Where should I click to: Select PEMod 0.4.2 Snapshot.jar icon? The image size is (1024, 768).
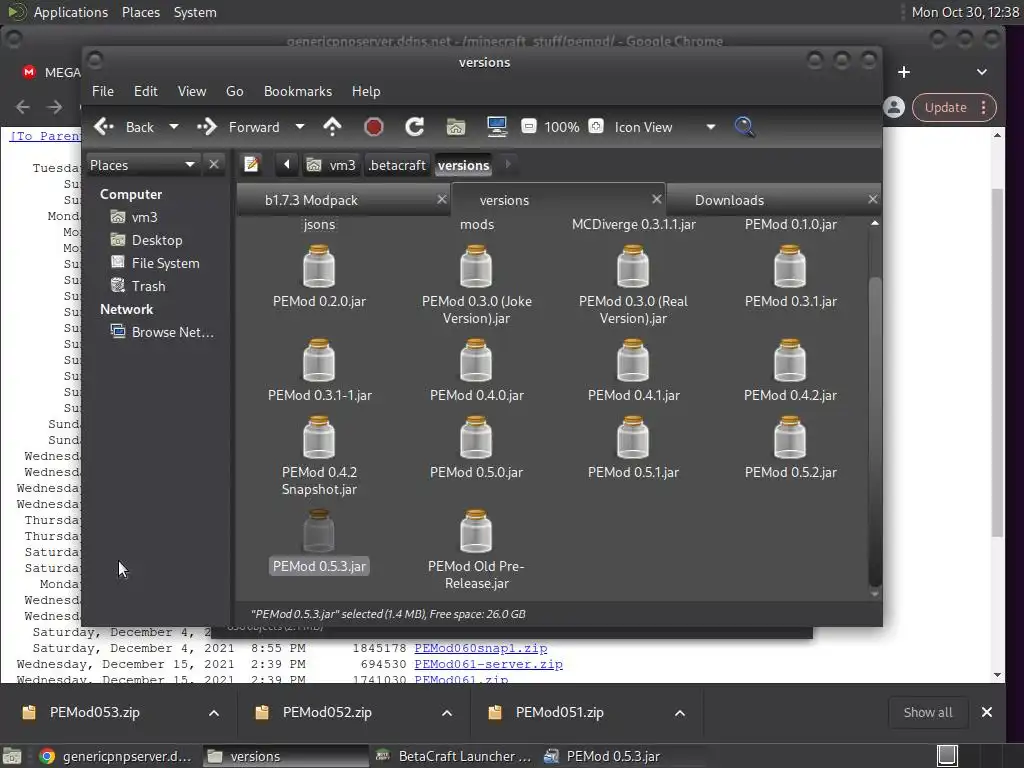319,438
